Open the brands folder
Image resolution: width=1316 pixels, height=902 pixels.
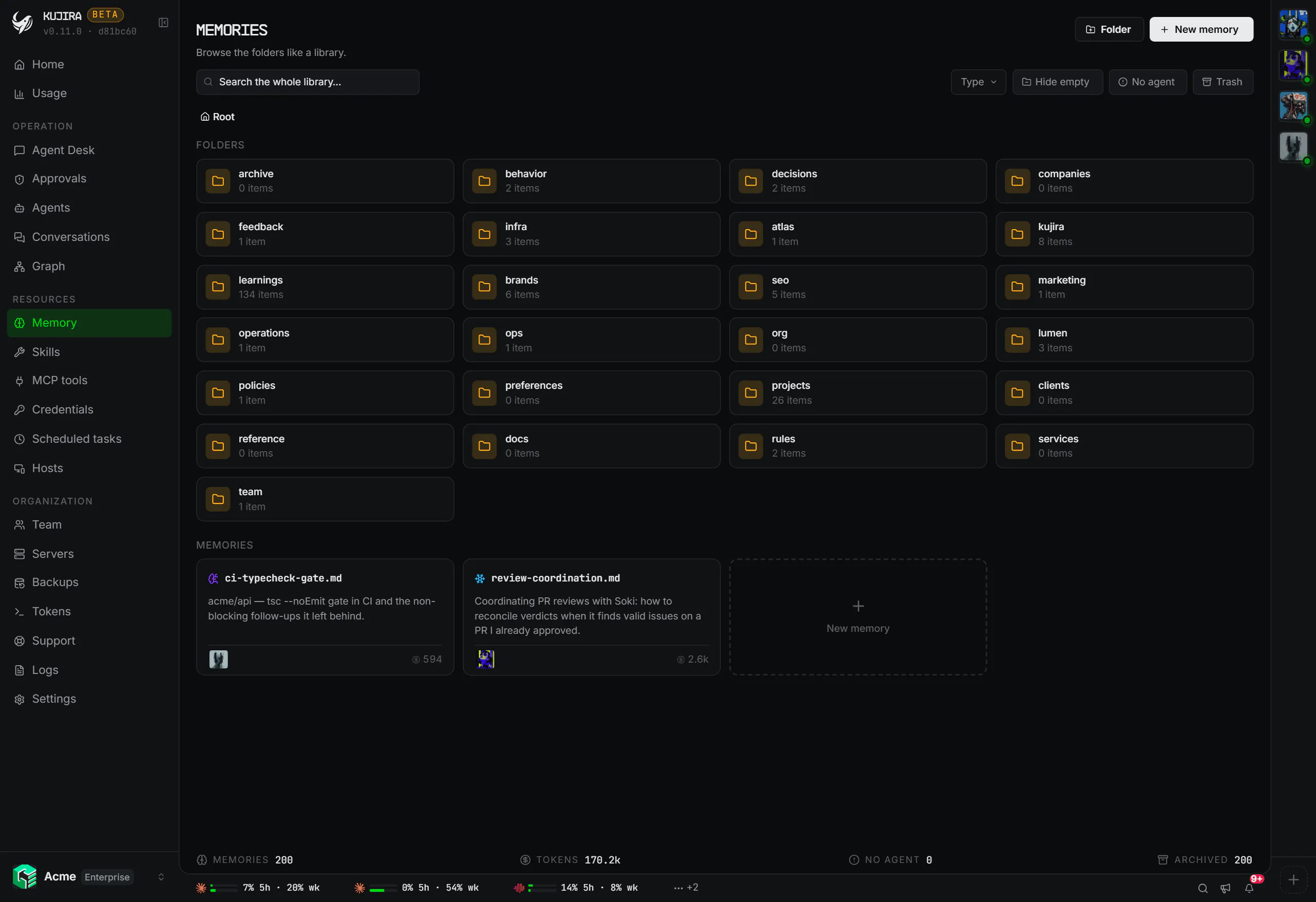tap(591, 287)
